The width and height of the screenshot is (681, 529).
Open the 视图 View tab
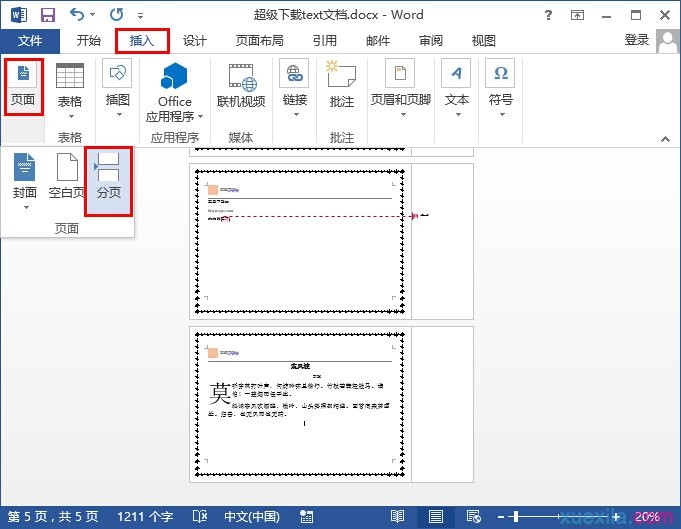[484, 41]
